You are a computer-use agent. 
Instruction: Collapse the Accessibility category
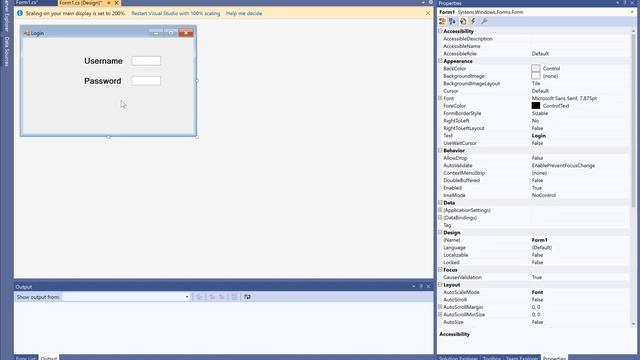pyautogui.click(x=440, y=31)
